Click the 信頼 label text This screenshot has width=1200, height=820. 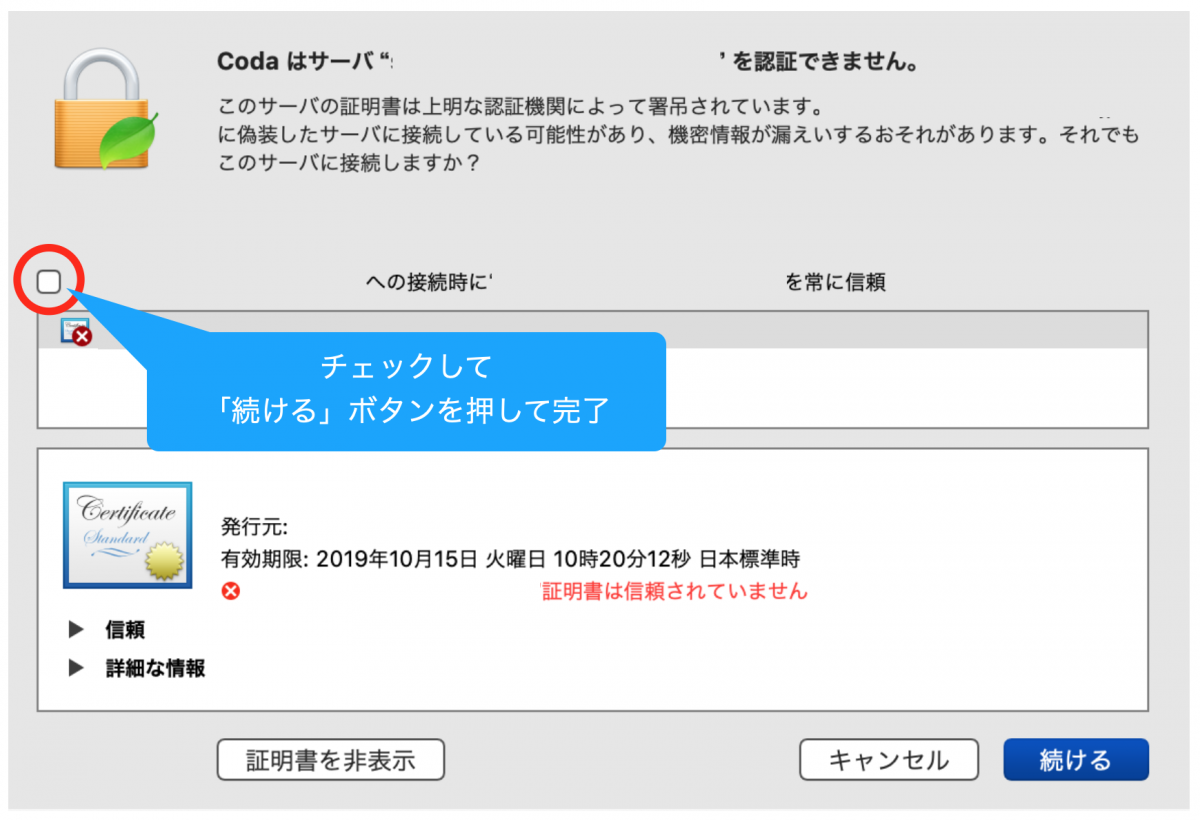coord(125,630)
